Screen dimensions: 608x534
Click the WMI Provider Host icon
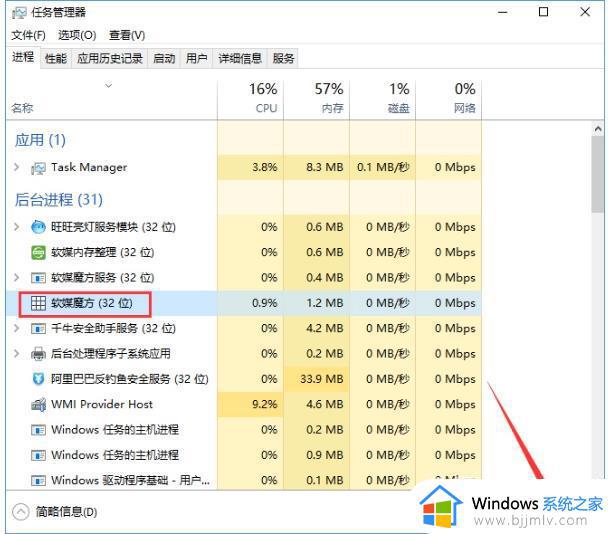click(x=38, y=405)
